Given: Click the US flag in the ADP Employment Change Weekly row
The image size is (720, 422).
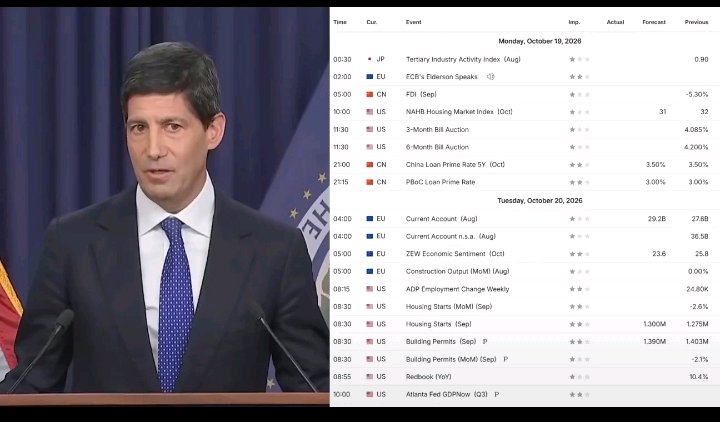Looking at the screenshot, I should coord(370,289).
